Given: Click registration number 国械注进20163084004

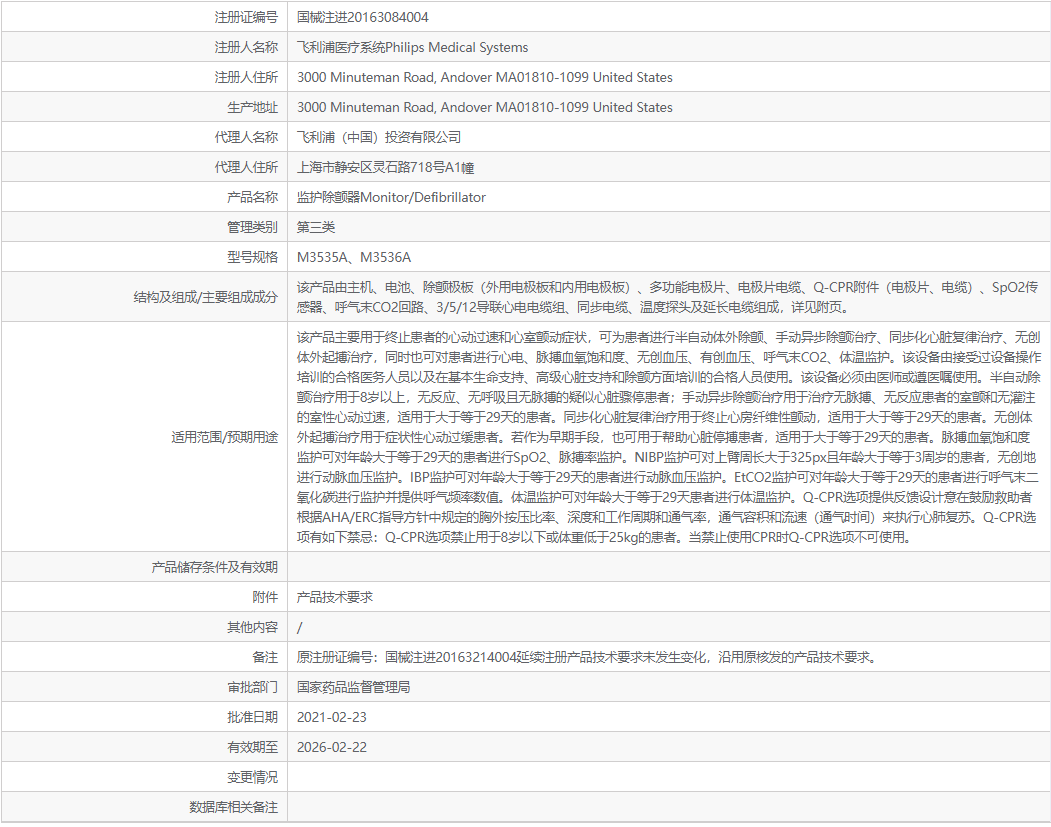Looking at the screenshot, I should pos(363,17).
